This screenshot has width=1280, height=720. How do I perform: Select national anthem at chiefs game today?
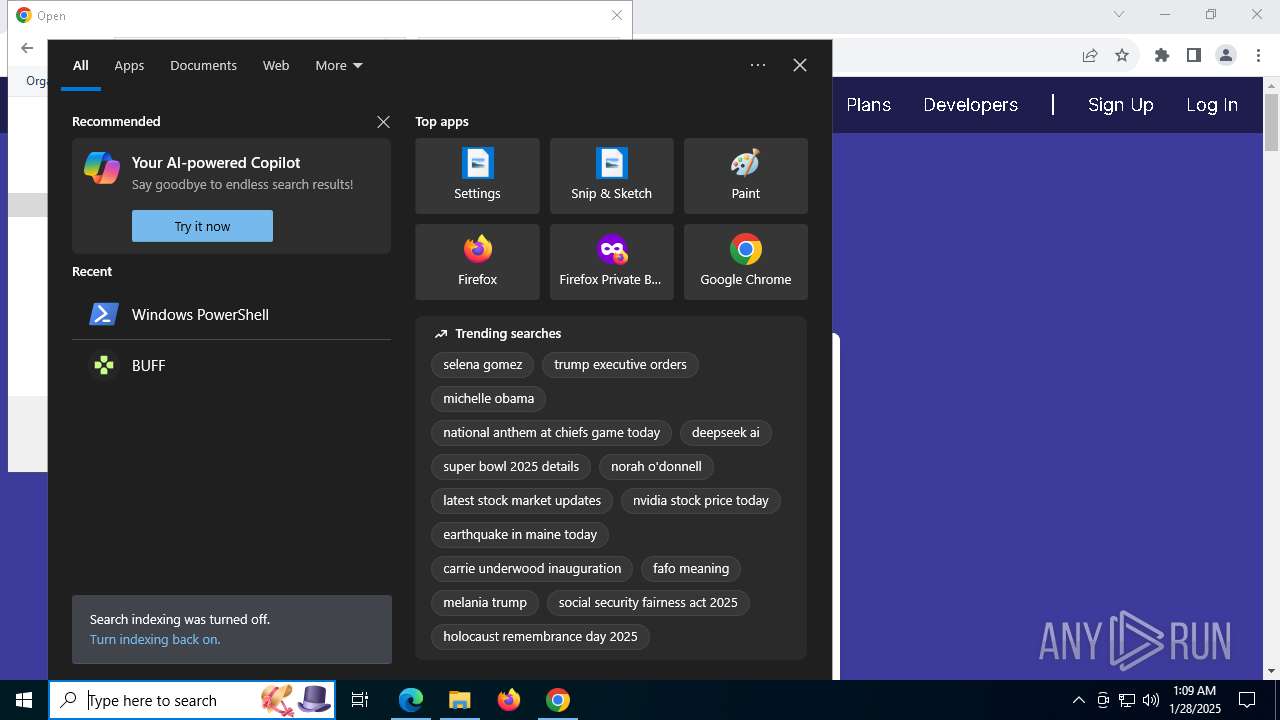click(x=552, y=433)
